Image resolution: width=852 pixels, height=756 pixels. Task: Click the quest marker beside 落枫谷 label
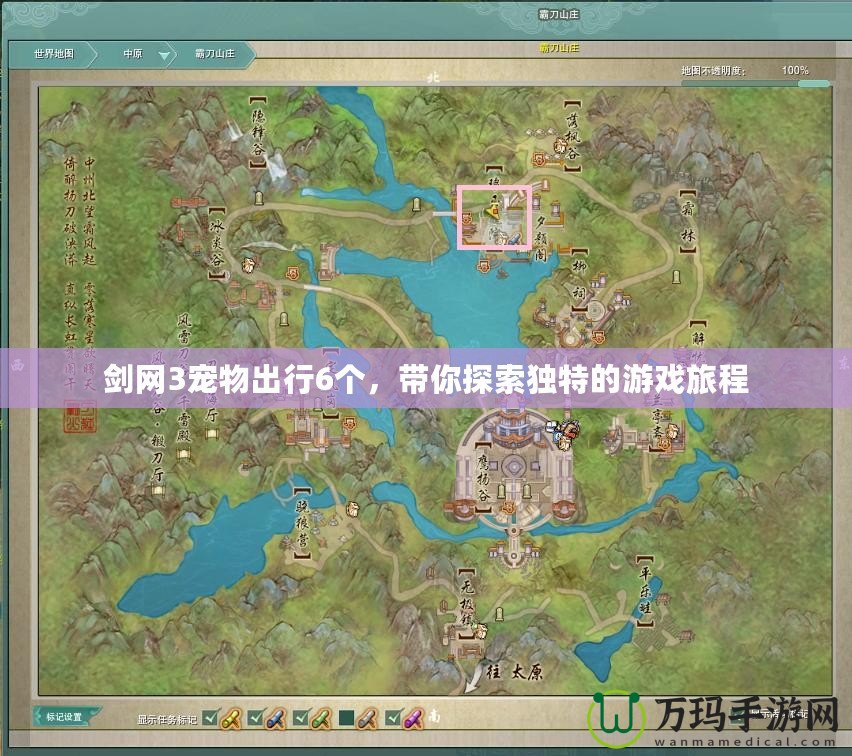(x=559, y=146)
